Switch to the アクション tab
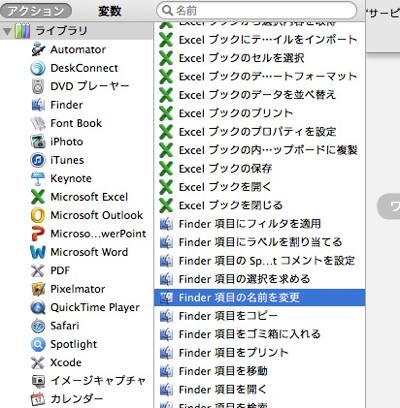The height and width of the screenshot is (408, 400). [x=35, y=11]
